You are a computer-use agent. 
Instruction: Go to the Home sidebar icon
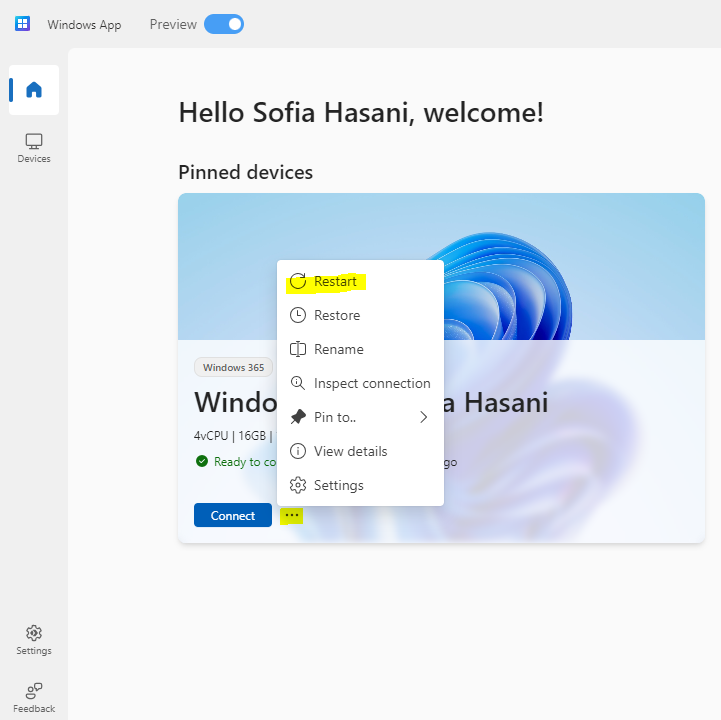pos(34,90)
